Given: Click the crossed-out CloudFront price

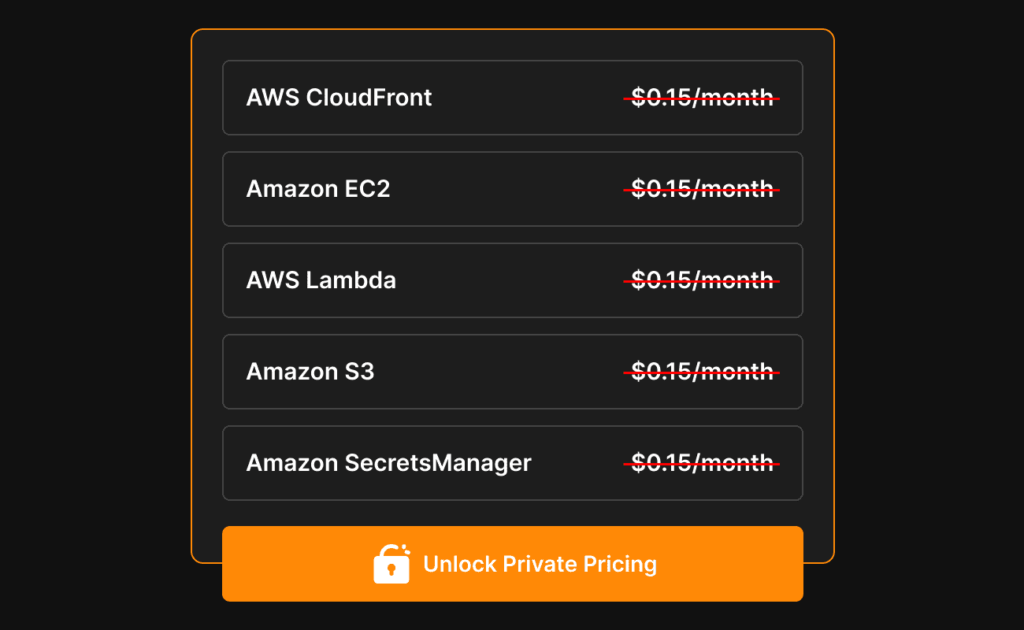Looking at the screenshot, I should click(x=701, y=97).
